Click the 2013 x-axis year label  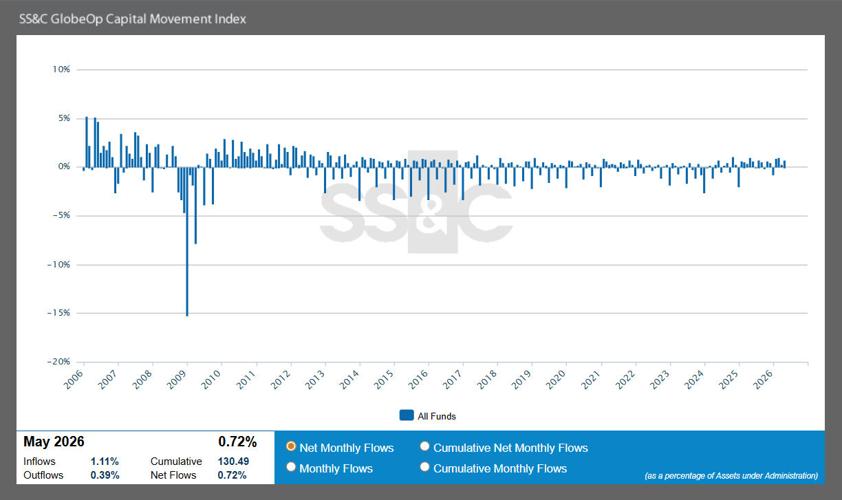(315, 379)
